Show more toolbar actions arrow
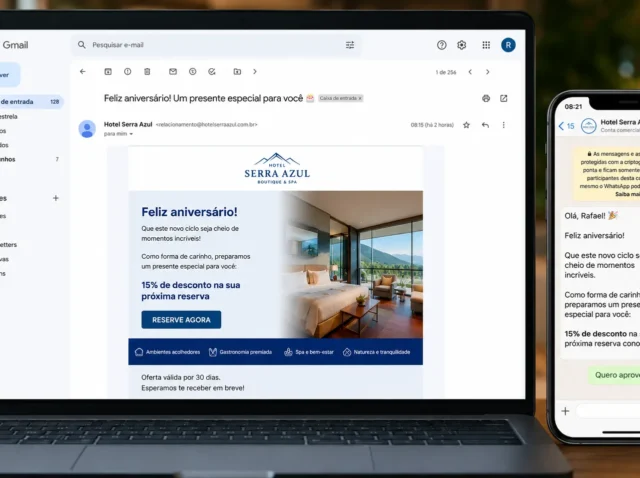This screenshot has height=478, width=640. click(x=255, y=71)
